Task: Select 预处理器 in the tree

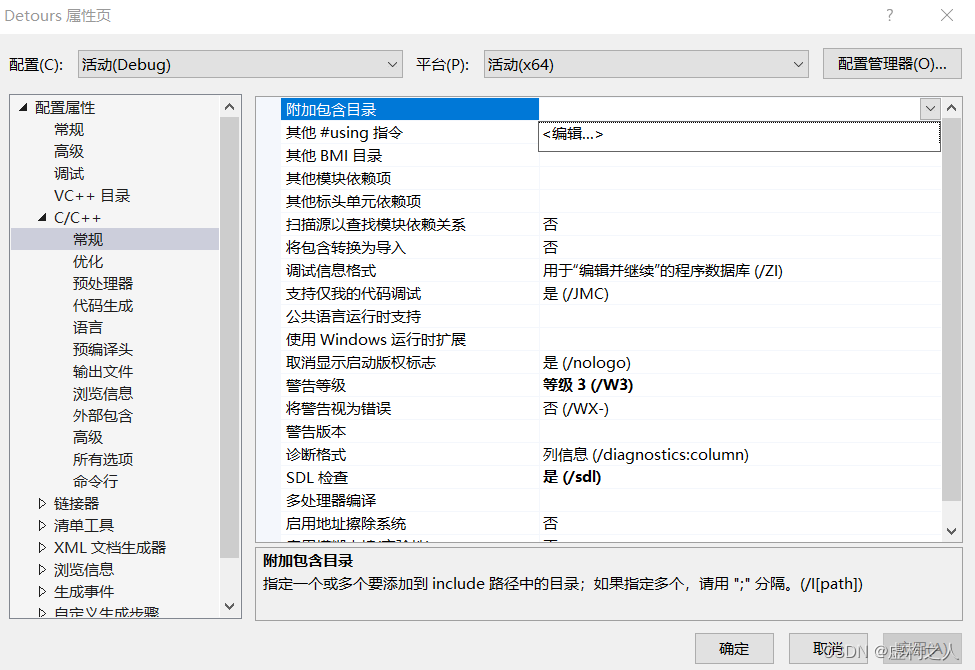Action: (x=103, y=283)
